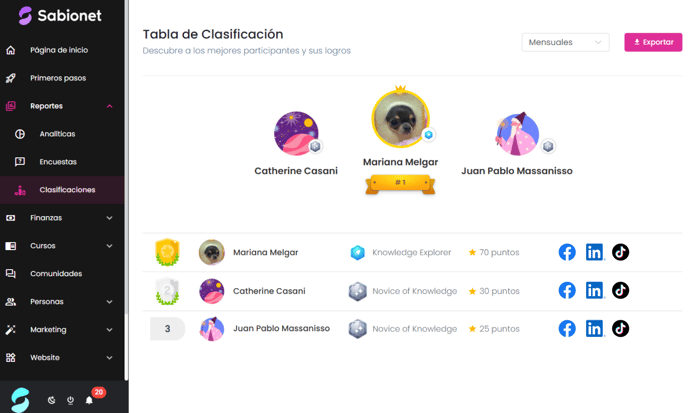The width and height of the screenshot is (688, 413).
Task: Toggle dark mode moon icon
Action: tap(51, 400)
